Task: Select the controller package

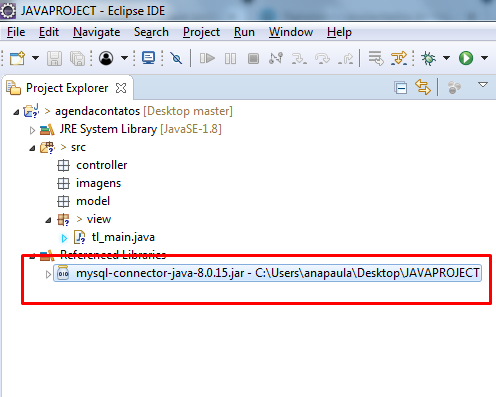Action: click(x=102, y=165)
